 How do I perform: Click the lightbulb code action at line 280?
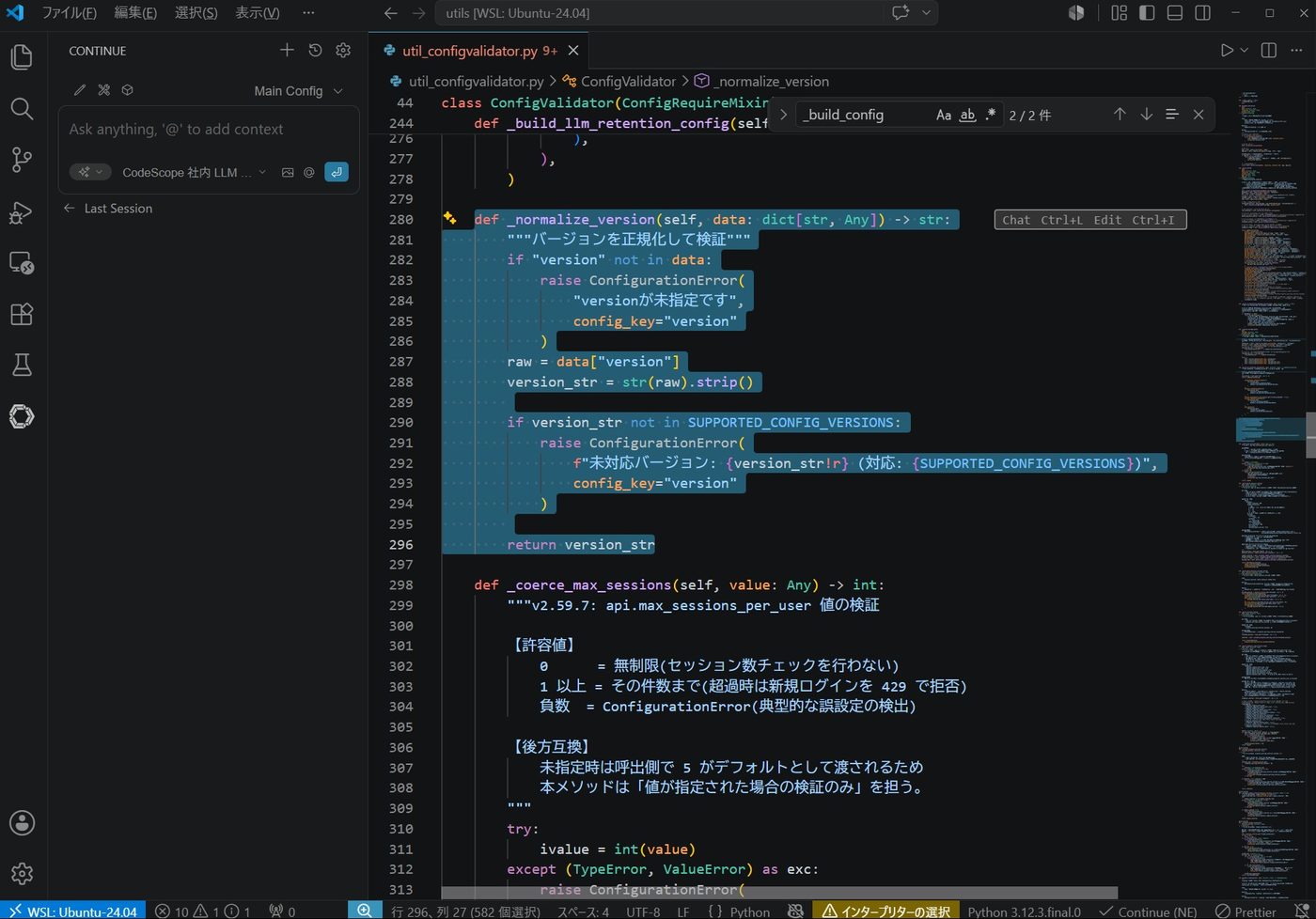(449, 218)
